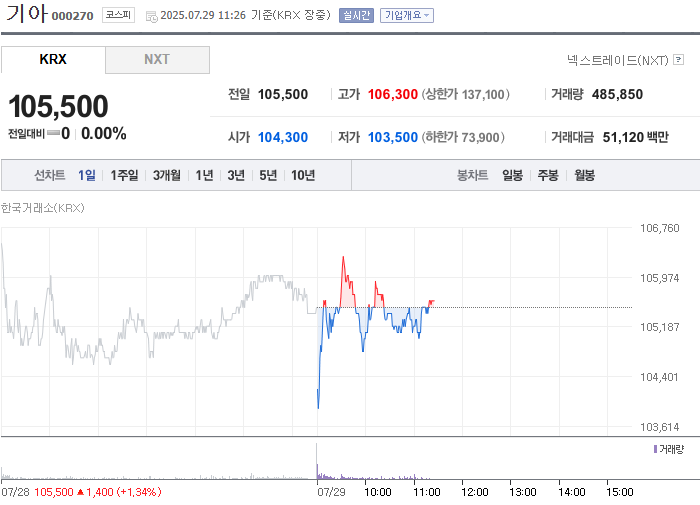Select the 1주일 line chart period
This screenshot has height=505, width=700.
[124, 175]
